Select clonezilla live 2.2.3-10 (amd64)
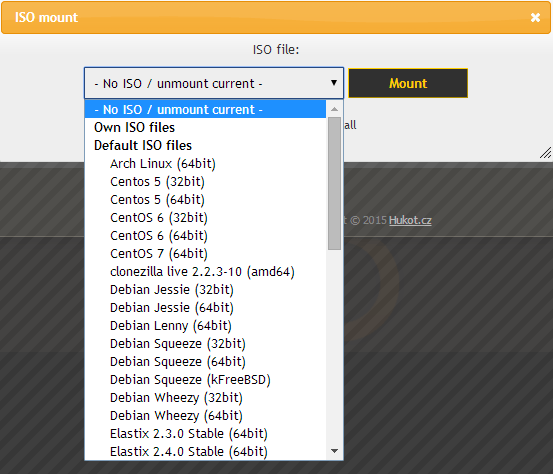 [205, 272]
